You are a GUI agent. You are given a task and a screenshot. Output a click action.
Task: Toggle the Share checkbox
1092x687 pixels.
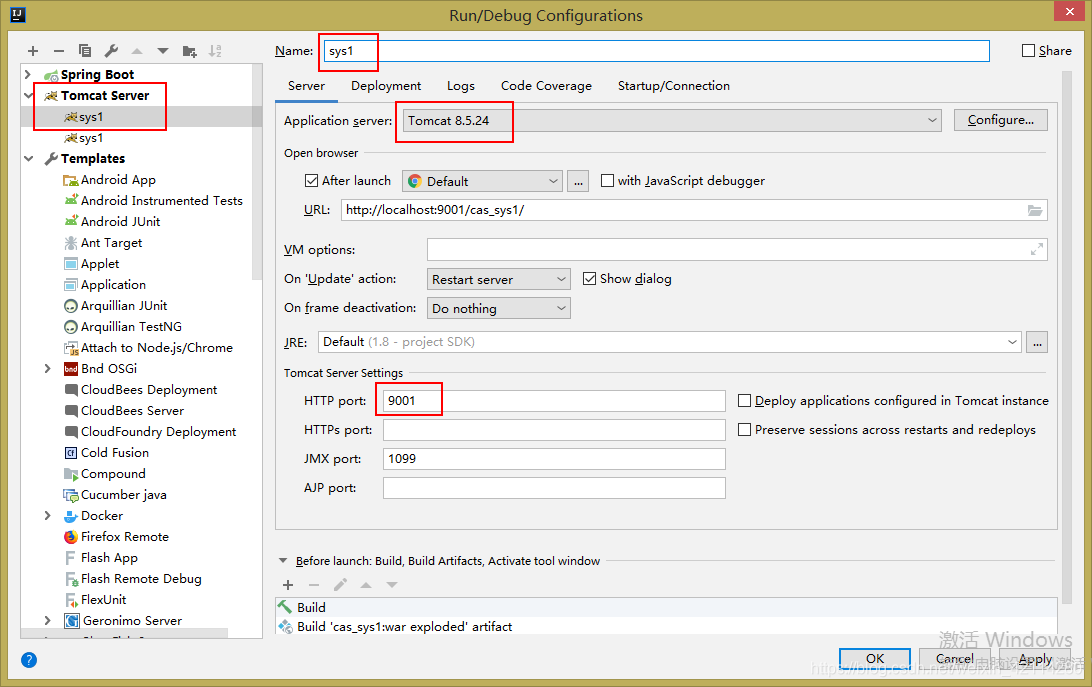coord(1028,51)
